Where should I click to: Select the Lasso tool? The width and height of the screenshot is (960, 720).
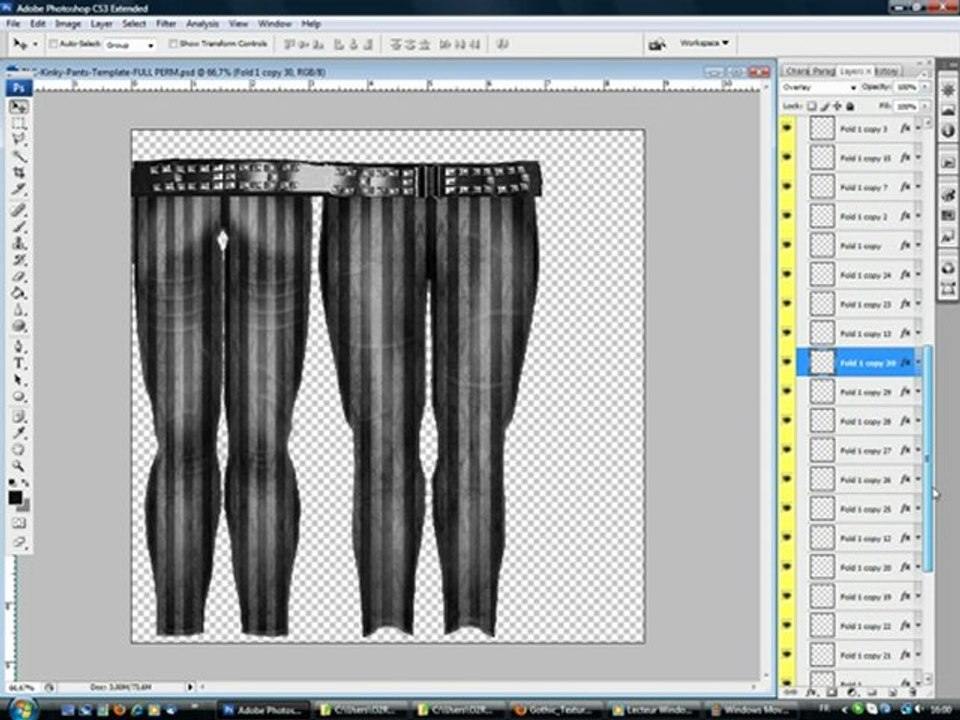click(x=19, y=140)
